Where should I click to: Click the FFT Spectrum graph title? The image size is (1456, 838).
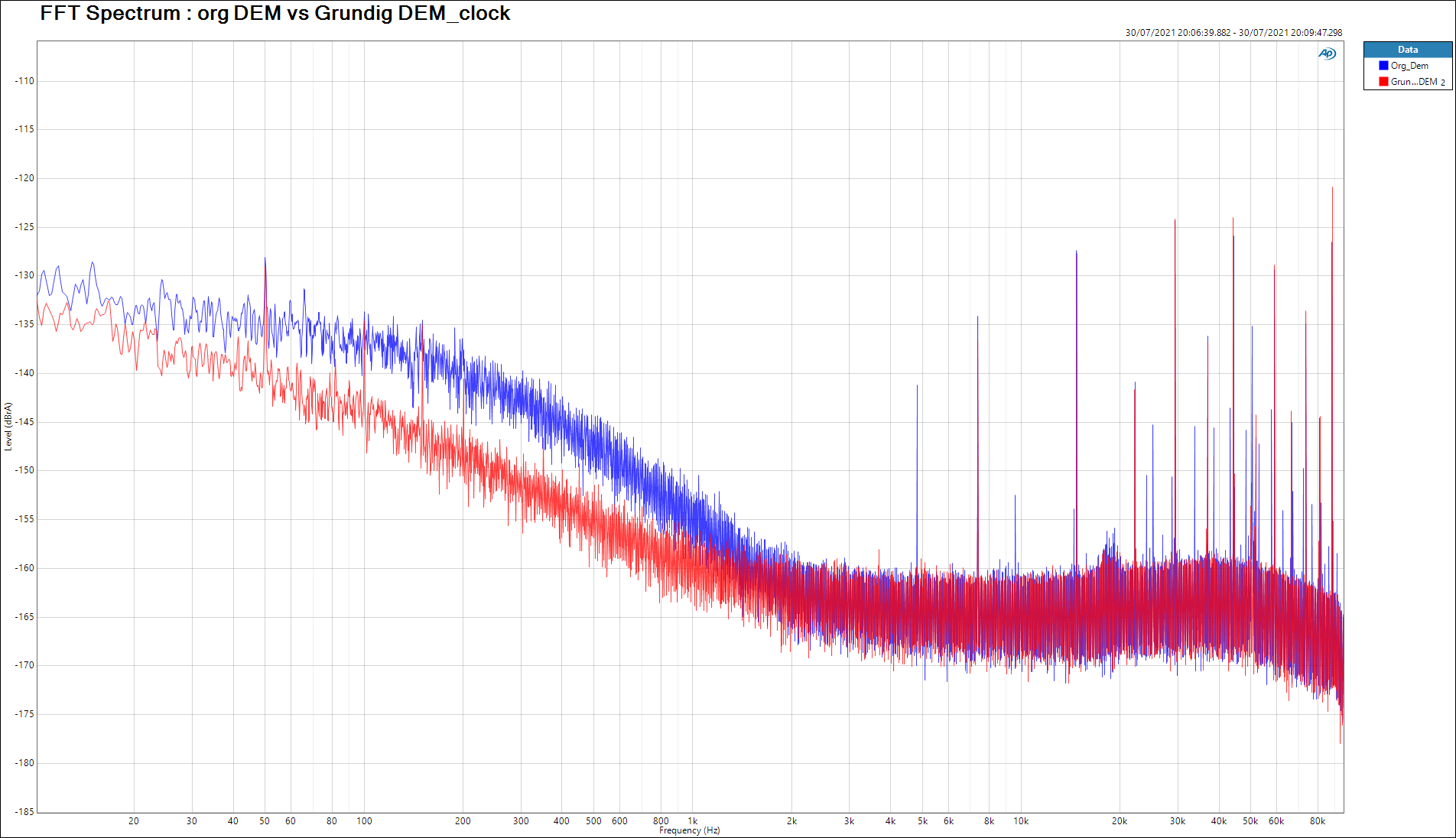pos(275,14)
